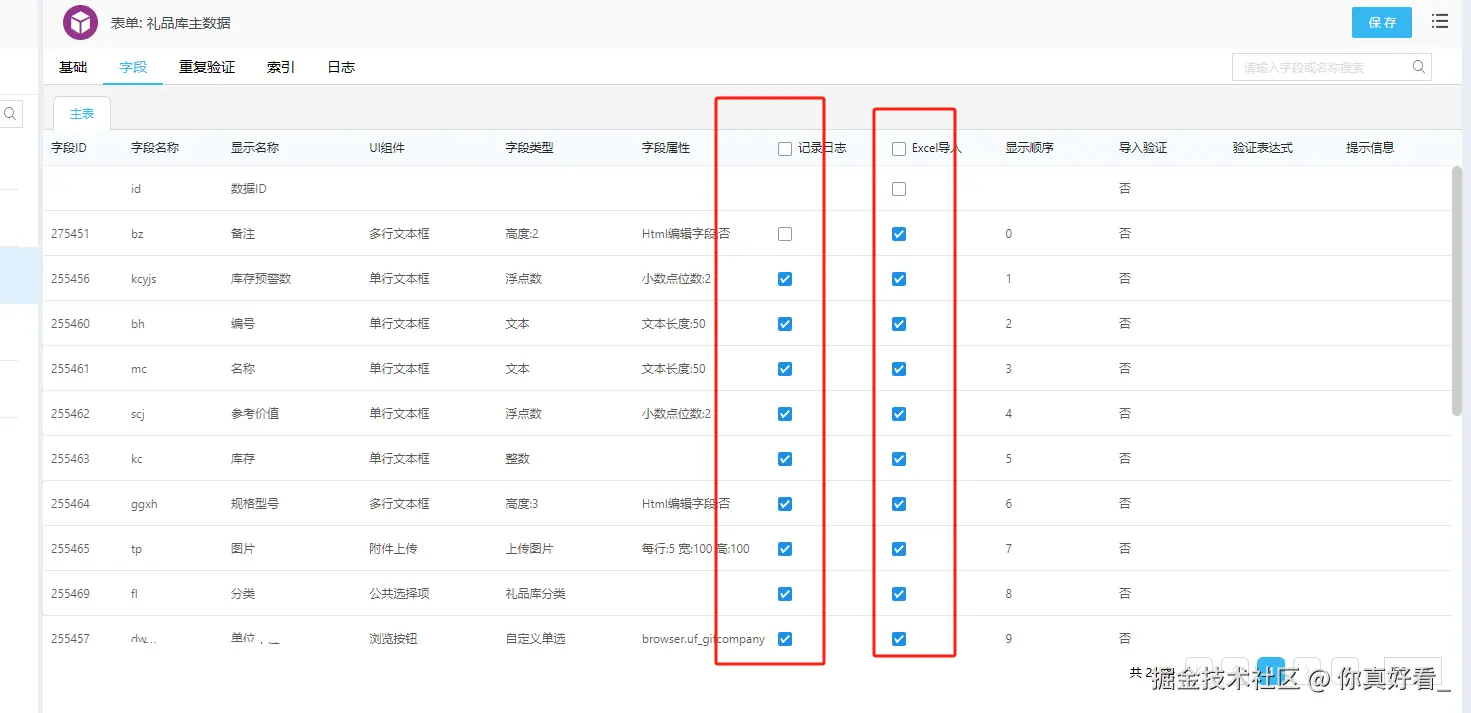
Task: Select the field name cell kcyjs
Action: (144, 279)
